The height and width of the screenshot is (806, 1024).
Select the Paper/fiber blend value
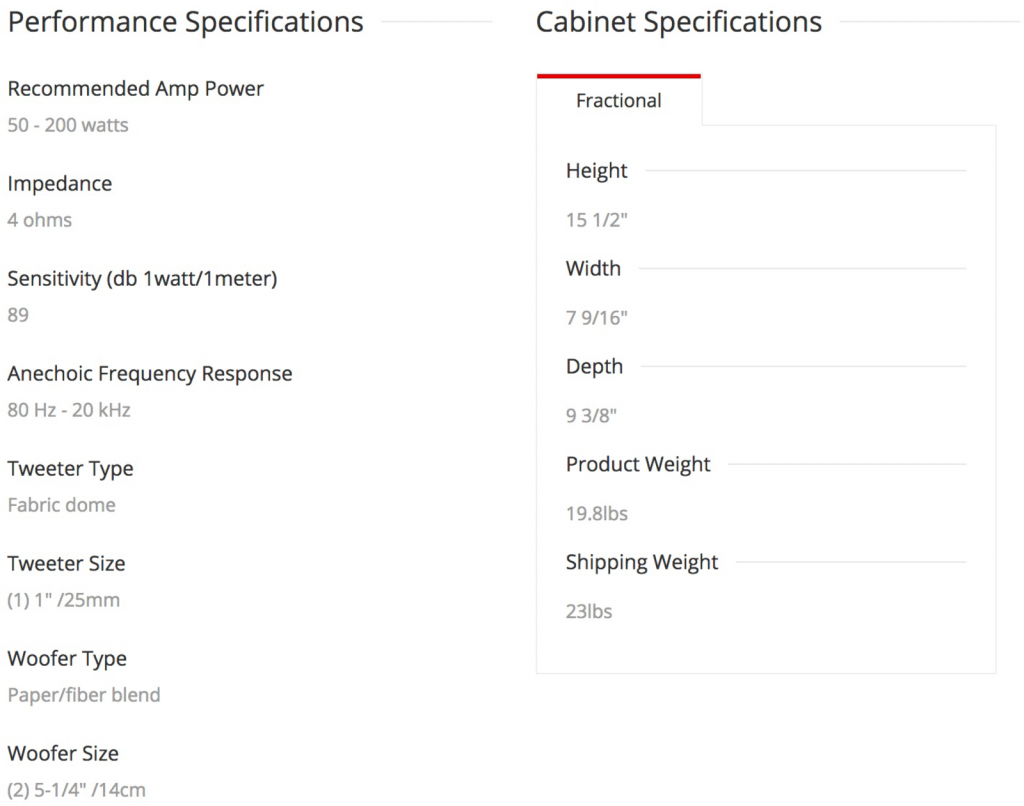pyautogui.click(x=84, y=695)
